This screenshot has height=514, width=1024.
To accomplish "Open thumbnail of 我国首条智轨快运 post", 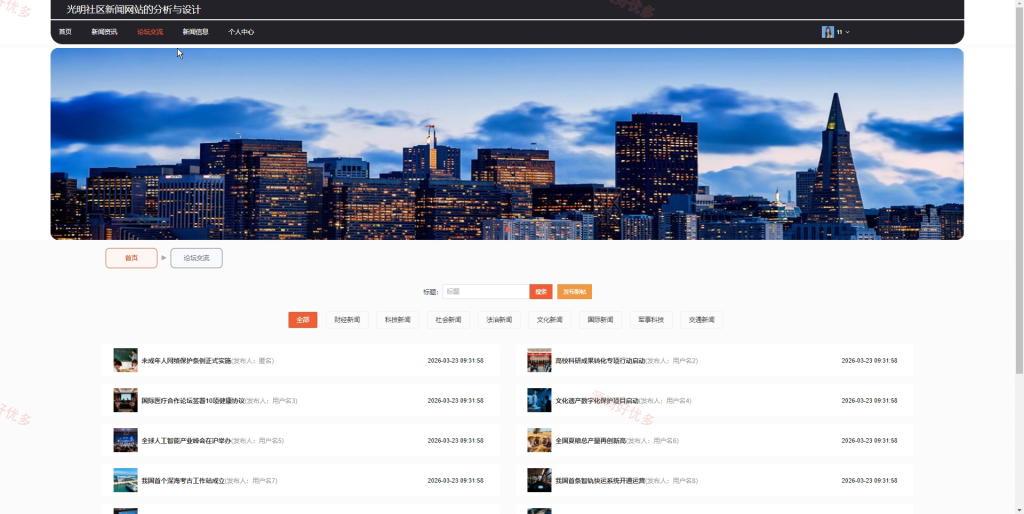I will pos(539,480).
